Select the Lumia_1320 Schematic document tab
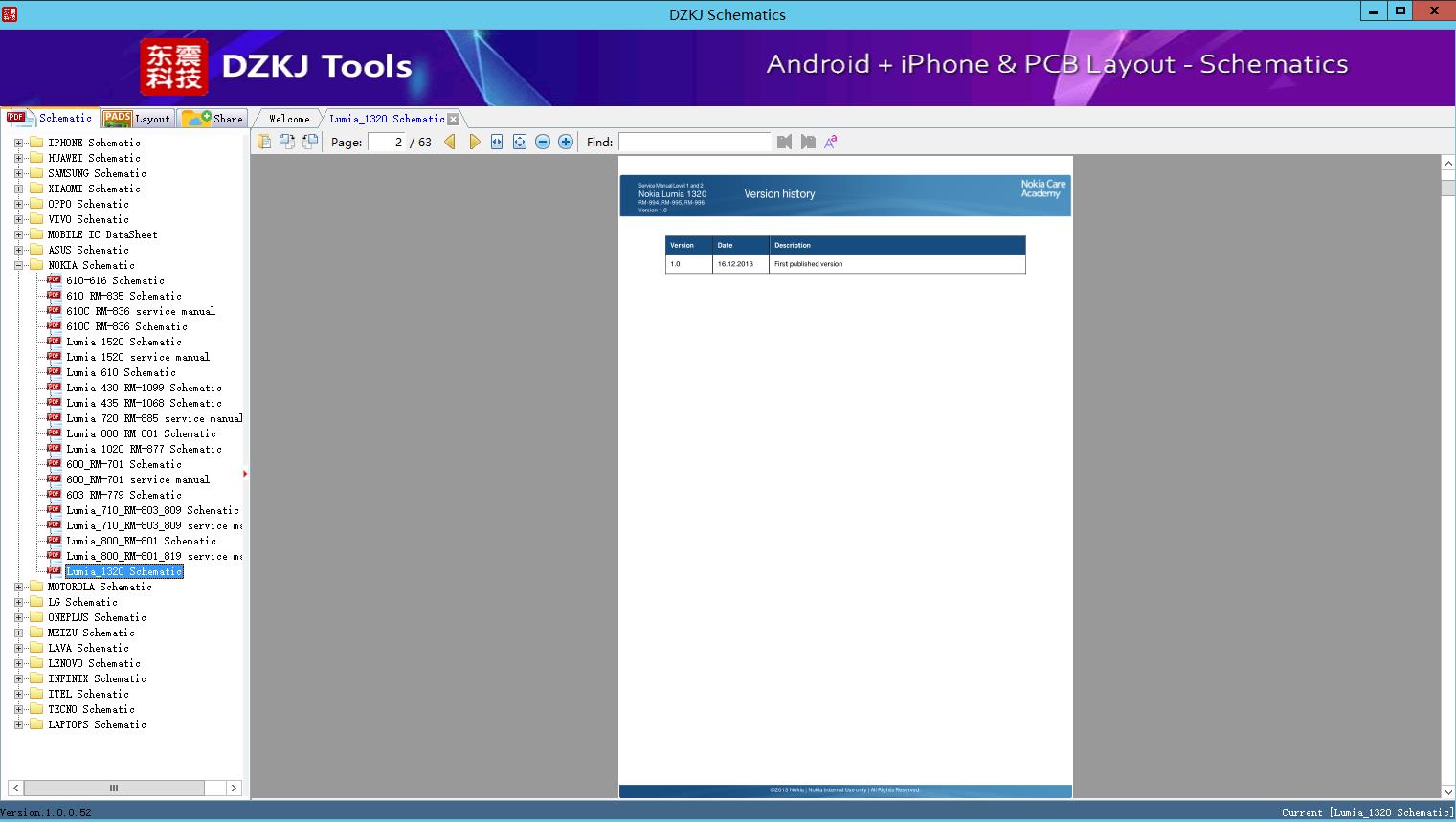This screenshot has height=822, width=1456. pyautogui.click(x=387, y=119)
